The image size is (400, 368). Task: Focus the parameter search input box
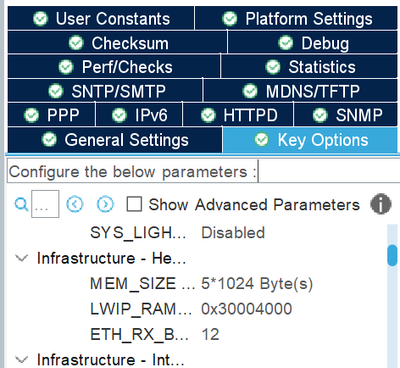45,204
